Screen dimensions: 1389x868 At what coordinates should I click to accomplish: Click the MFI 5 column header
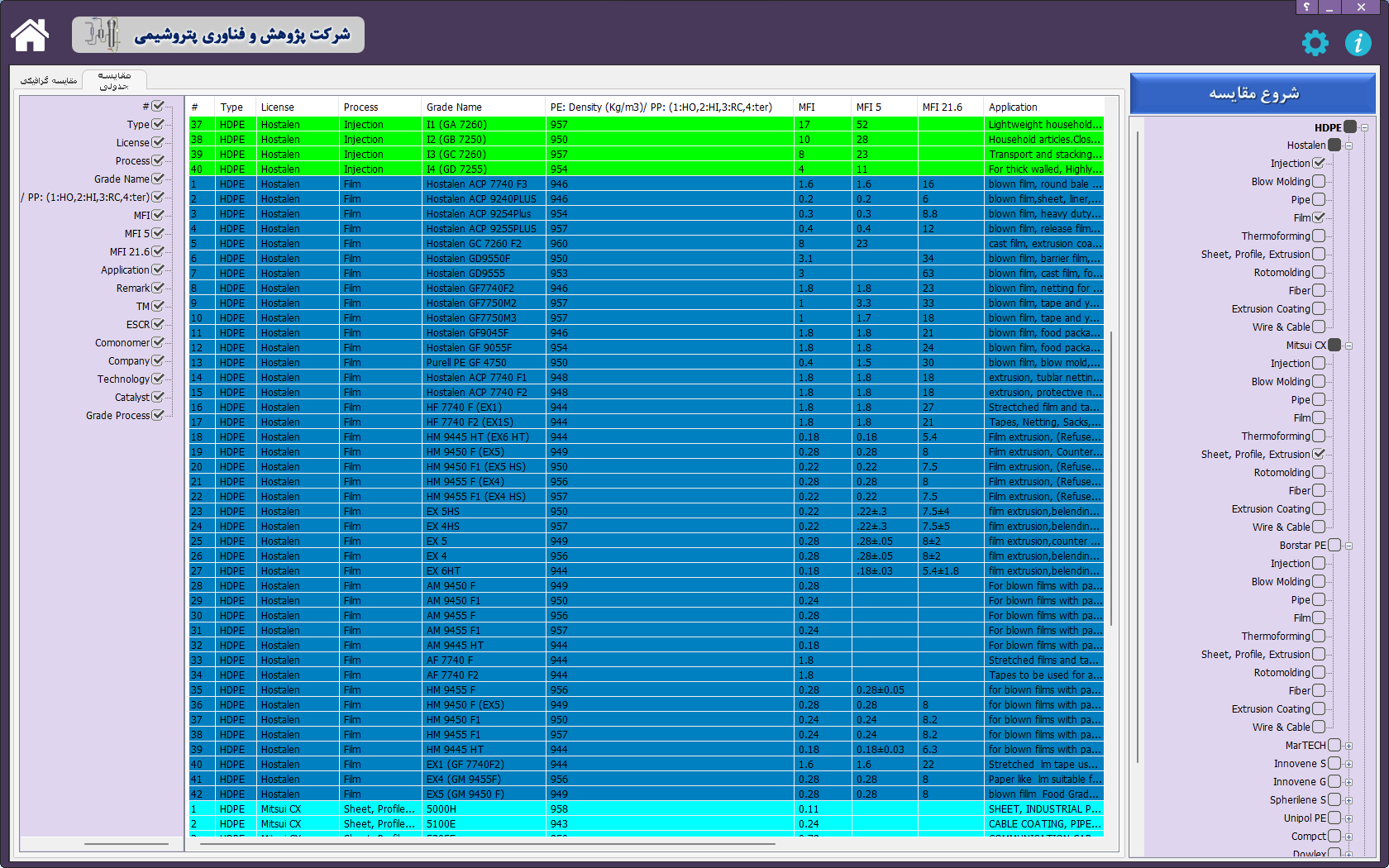[885, 107]
